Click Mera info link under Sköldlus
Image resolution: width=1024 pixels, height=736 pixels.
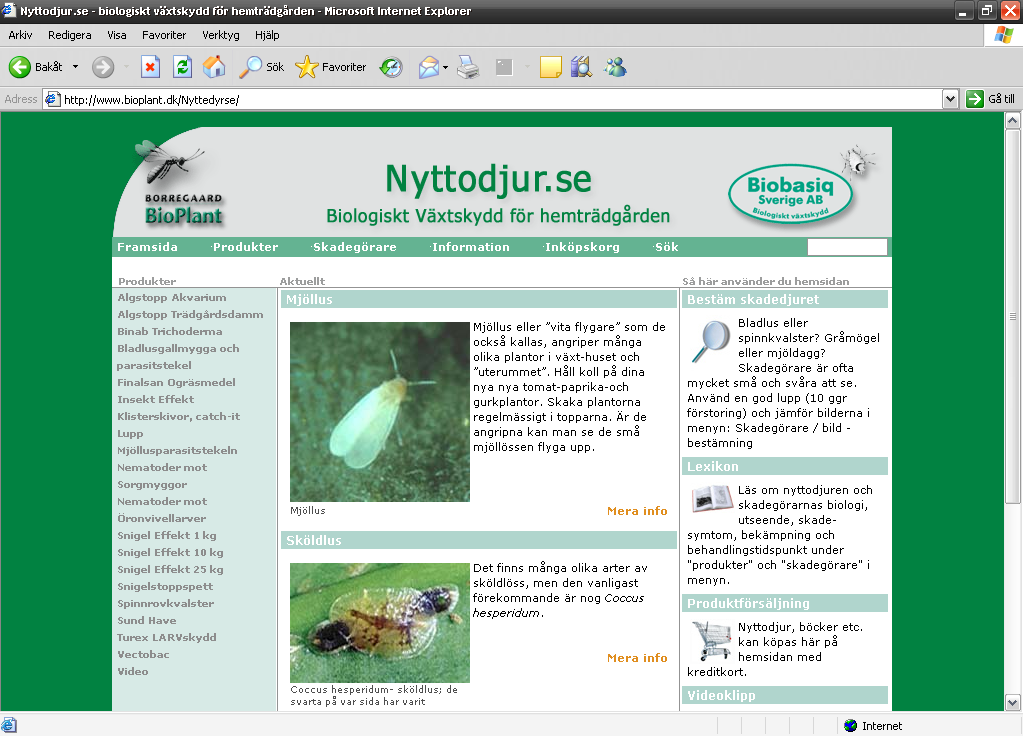(x=637, y=658)
